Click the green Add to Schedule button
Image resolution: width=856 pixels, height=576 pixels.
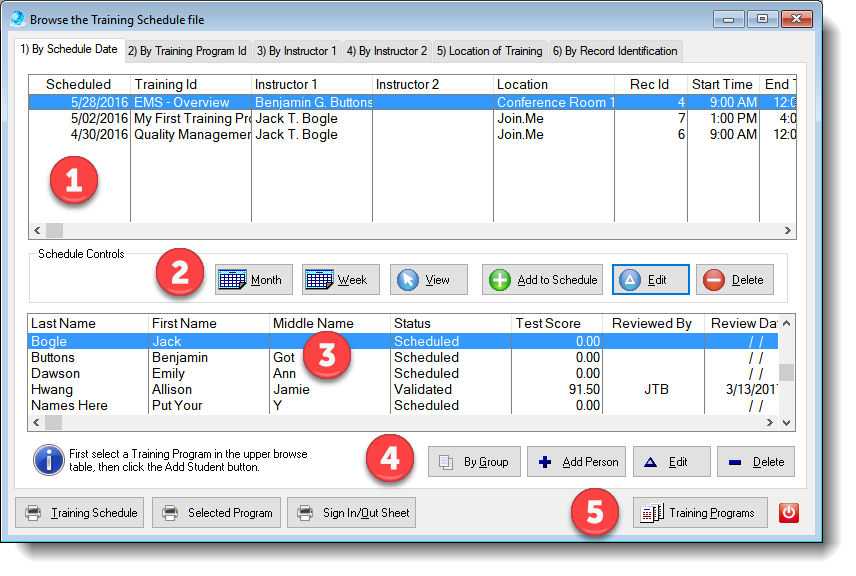543,280
